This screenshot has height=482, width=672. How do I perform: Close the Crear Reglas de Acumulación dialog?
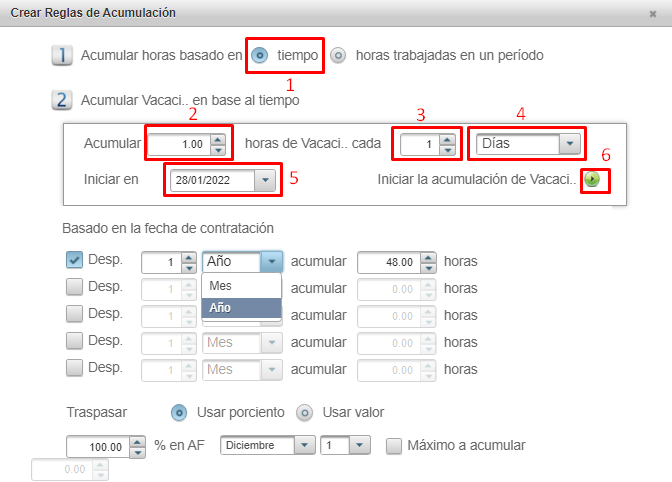pyautogui.click(x=652, y=13)
